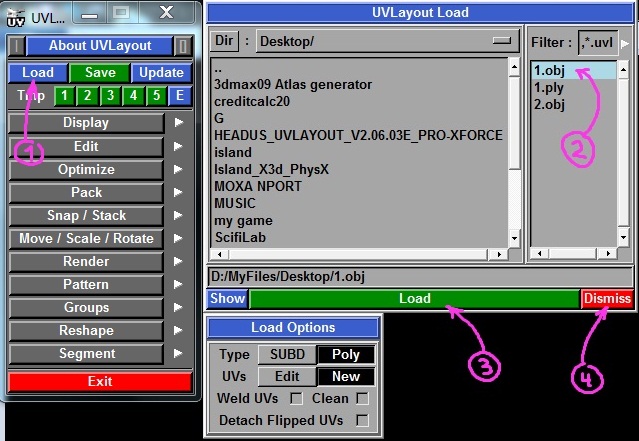The image size is (639, 441).
Task: Click the UVLayout app icon in title bar
Action: [17, 17]
